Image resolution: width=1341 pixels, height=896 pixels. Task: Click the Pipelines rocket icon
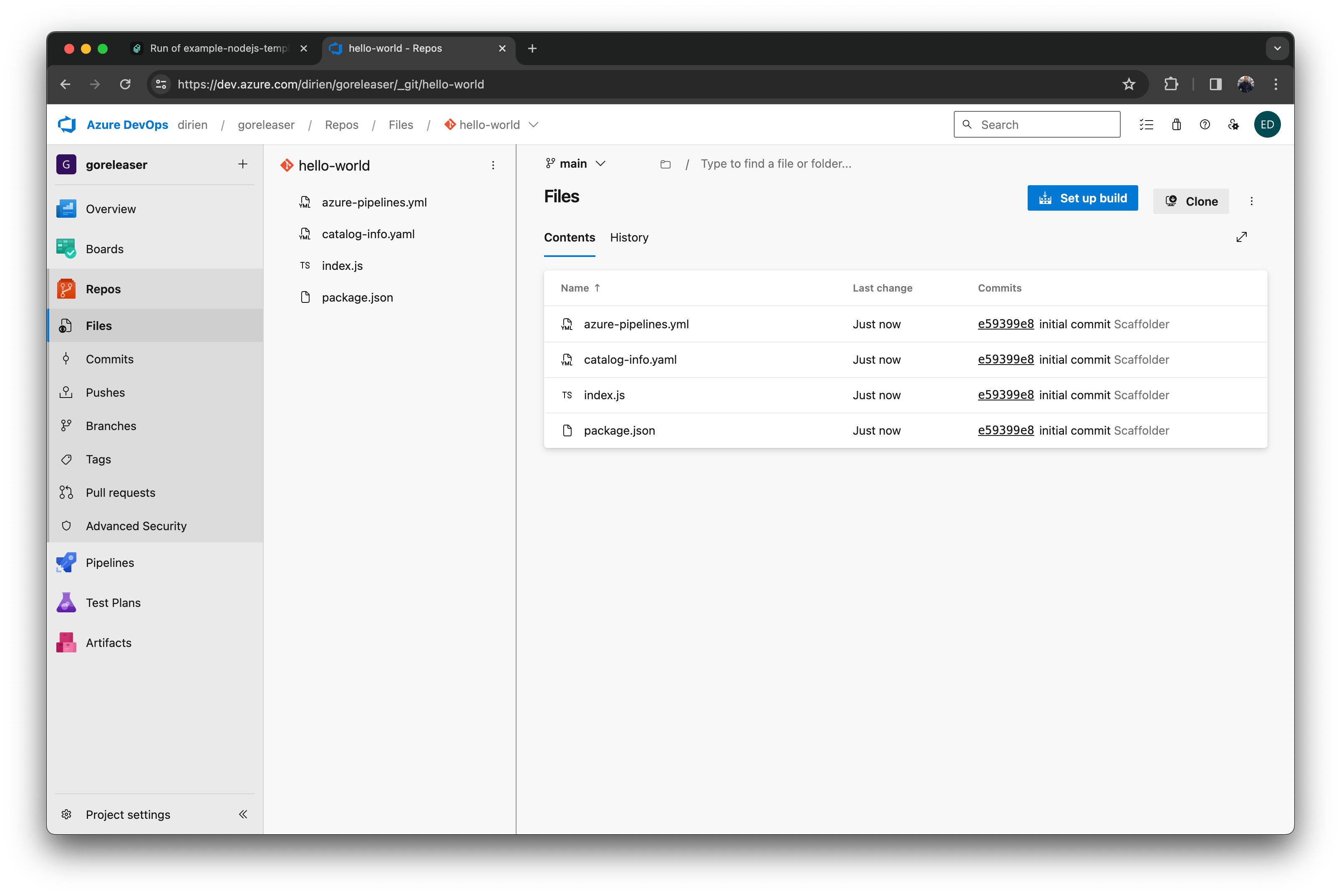click(66, 563)
